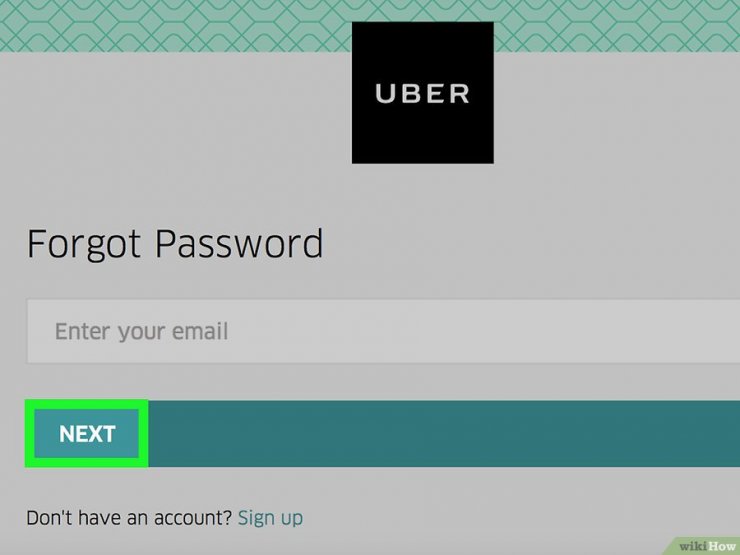Click the word 'Forgot' in the heading
740x555 pixels.
[x=84, y=244]
